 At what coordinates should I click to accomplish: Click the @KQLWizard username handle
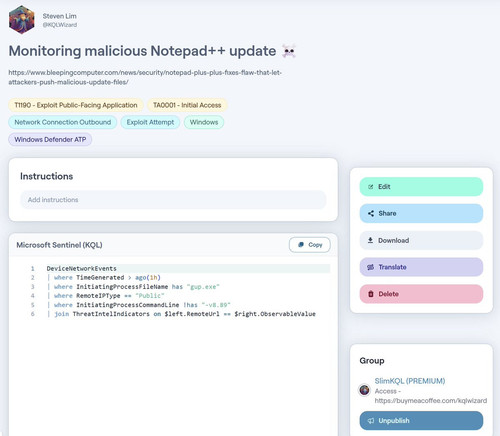[60, 25]
